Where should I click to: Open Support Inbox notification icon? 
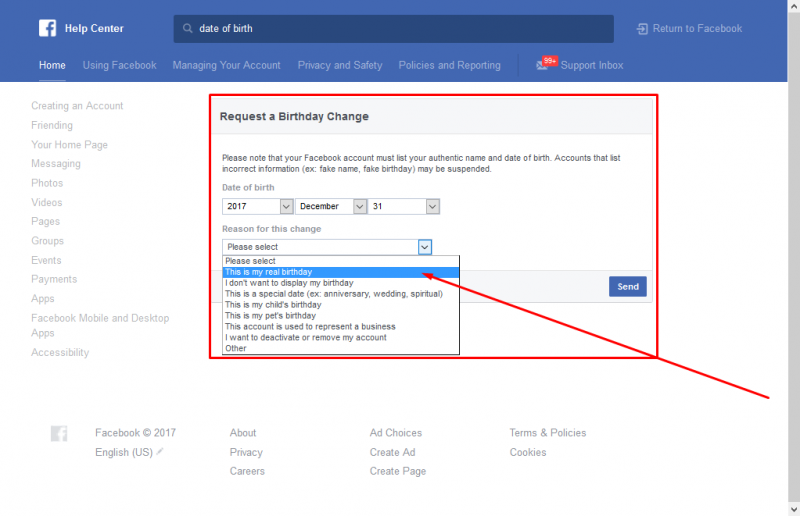544,65
